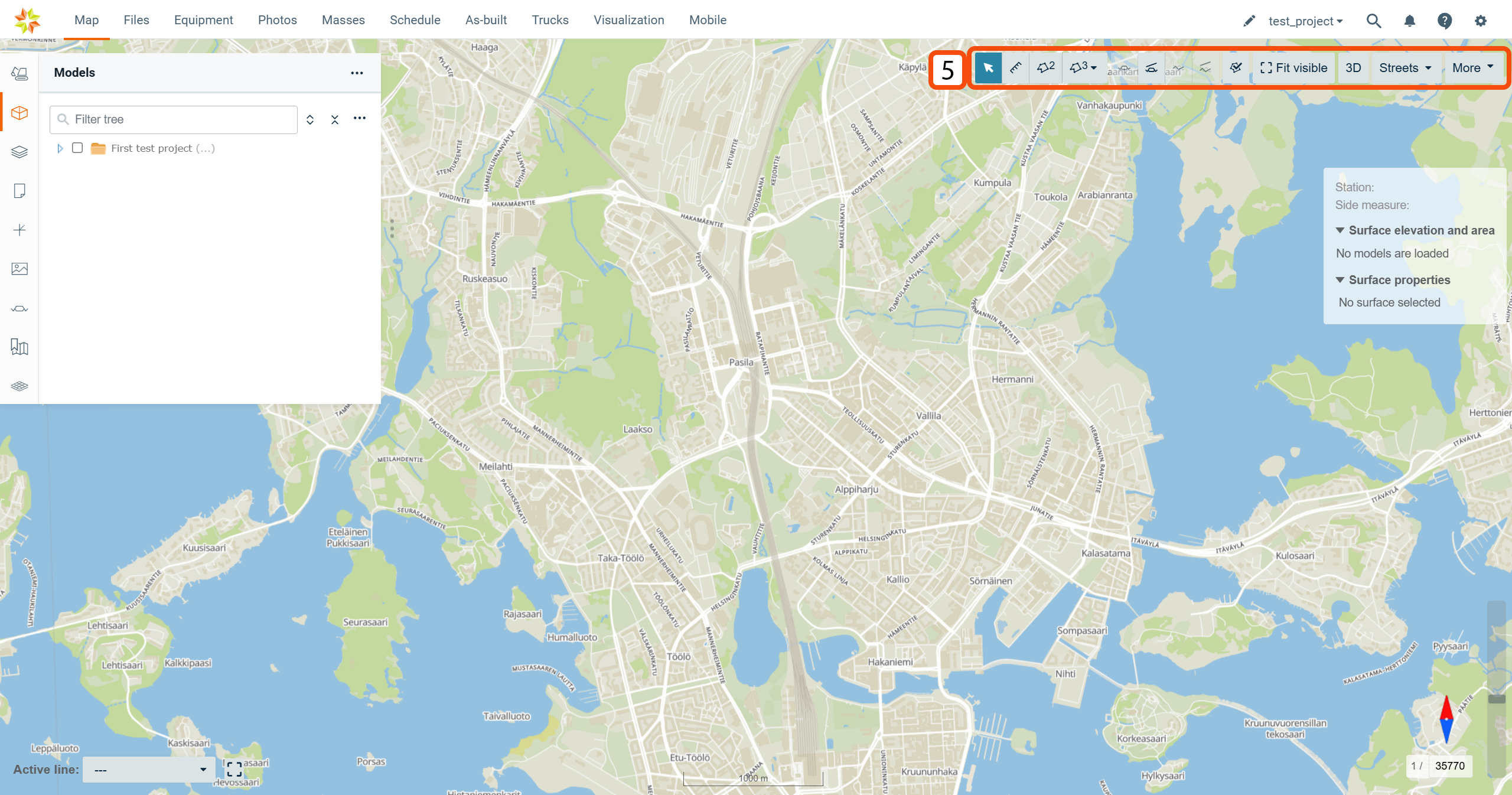The height and width of the screenshot is (795, 1512).
Task: Open the Masses tab
Action: click(343, 20)
